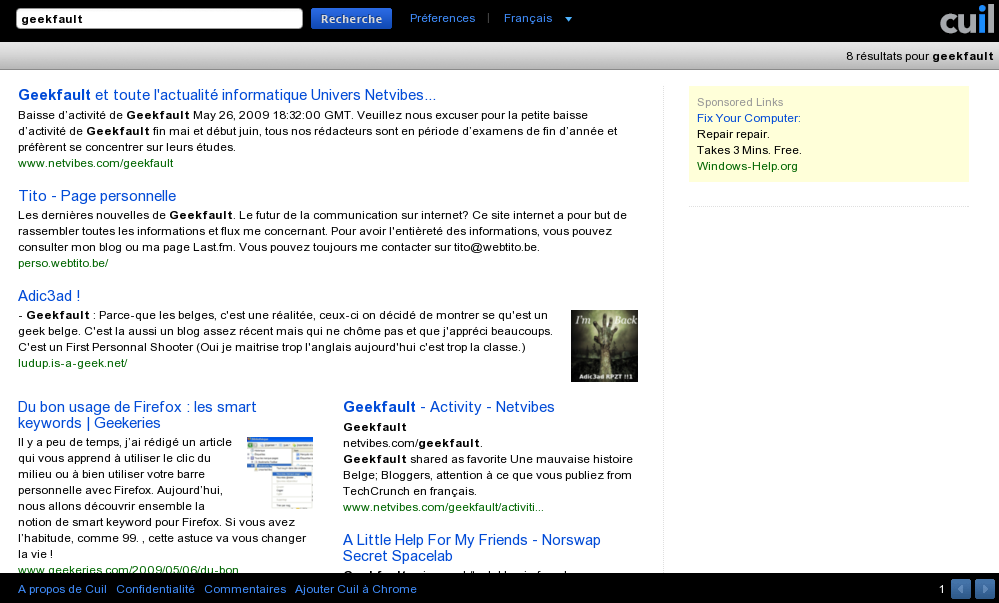Open A propos de Cuil footer link
Screen dimensions: 999x603
tap(62, 589)
